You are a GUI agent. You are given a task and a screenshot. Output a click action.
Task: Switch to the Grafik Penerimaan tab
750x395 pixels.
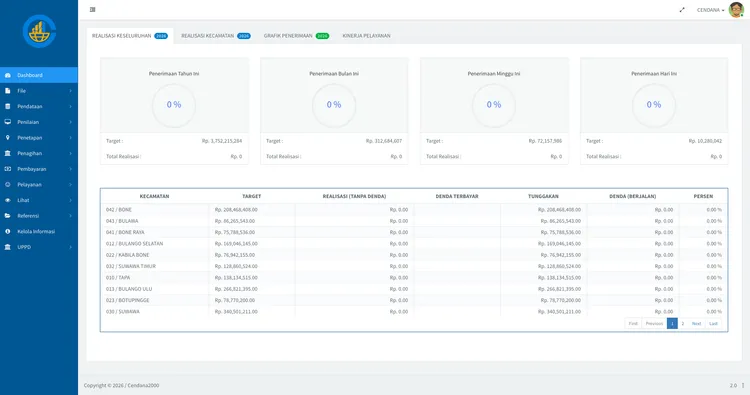[x=296, y=36]
